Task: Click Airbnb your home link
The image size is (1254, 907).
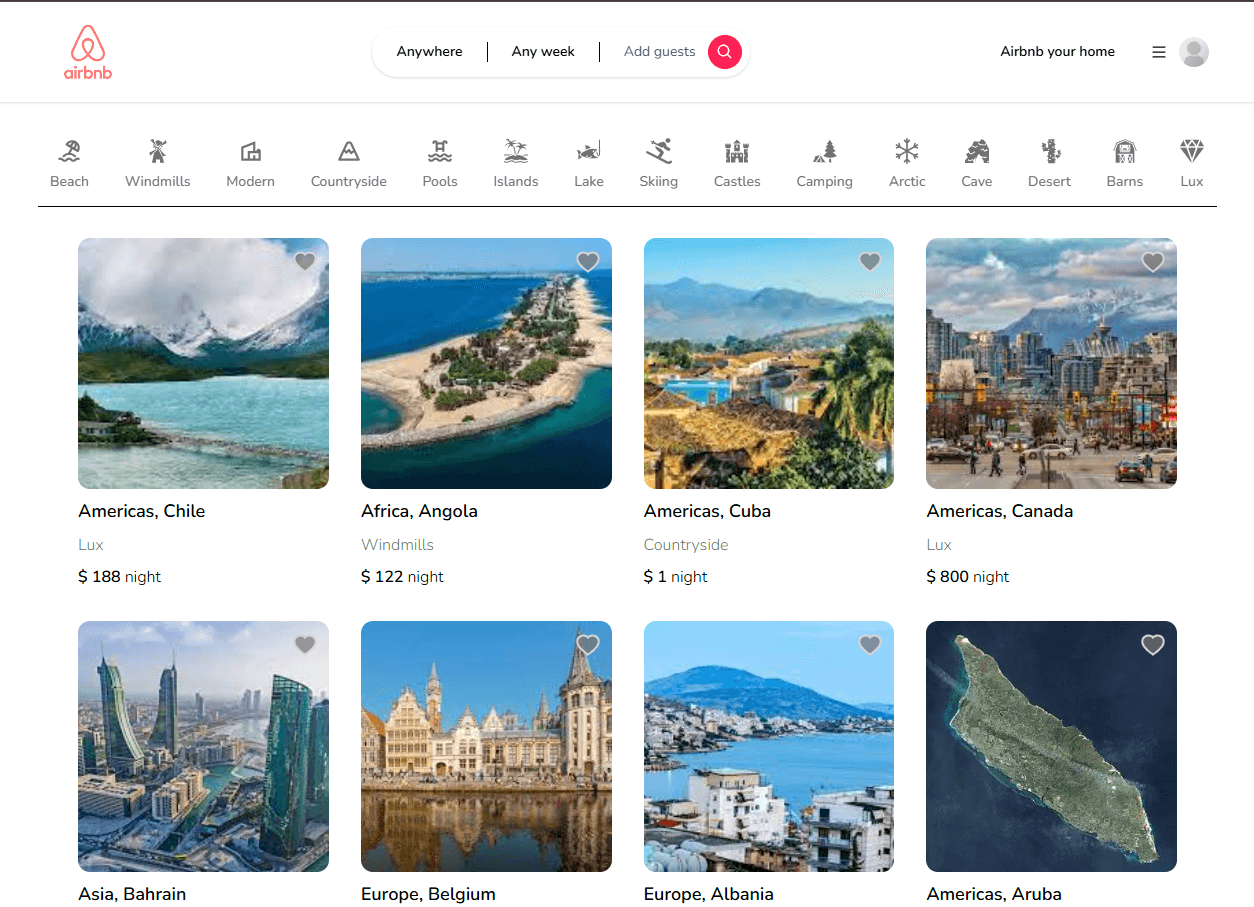Action: (1057, 52)
